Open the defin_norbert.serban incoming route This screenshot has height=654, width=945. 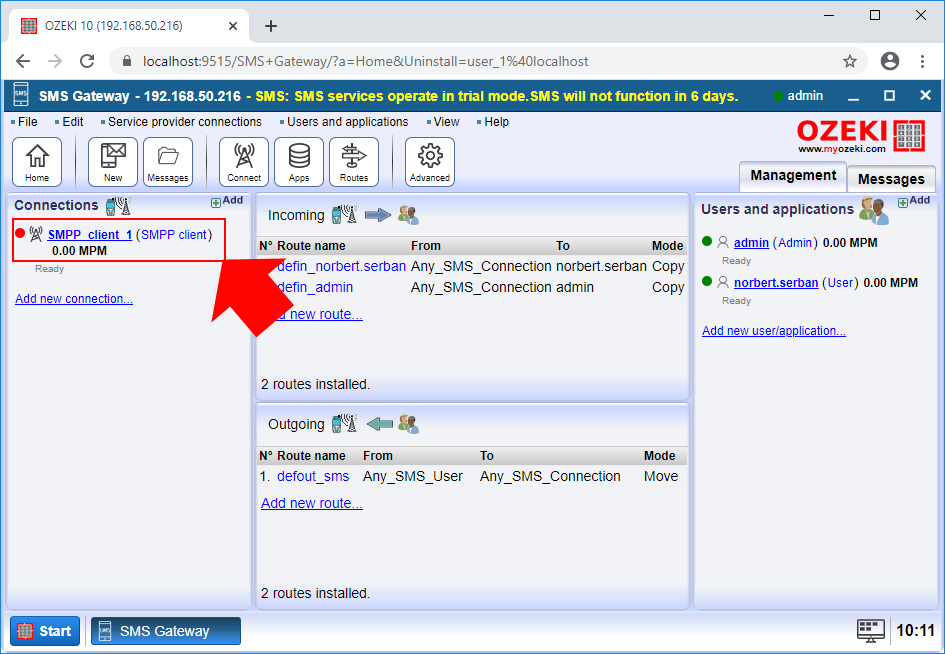(341, 266)
